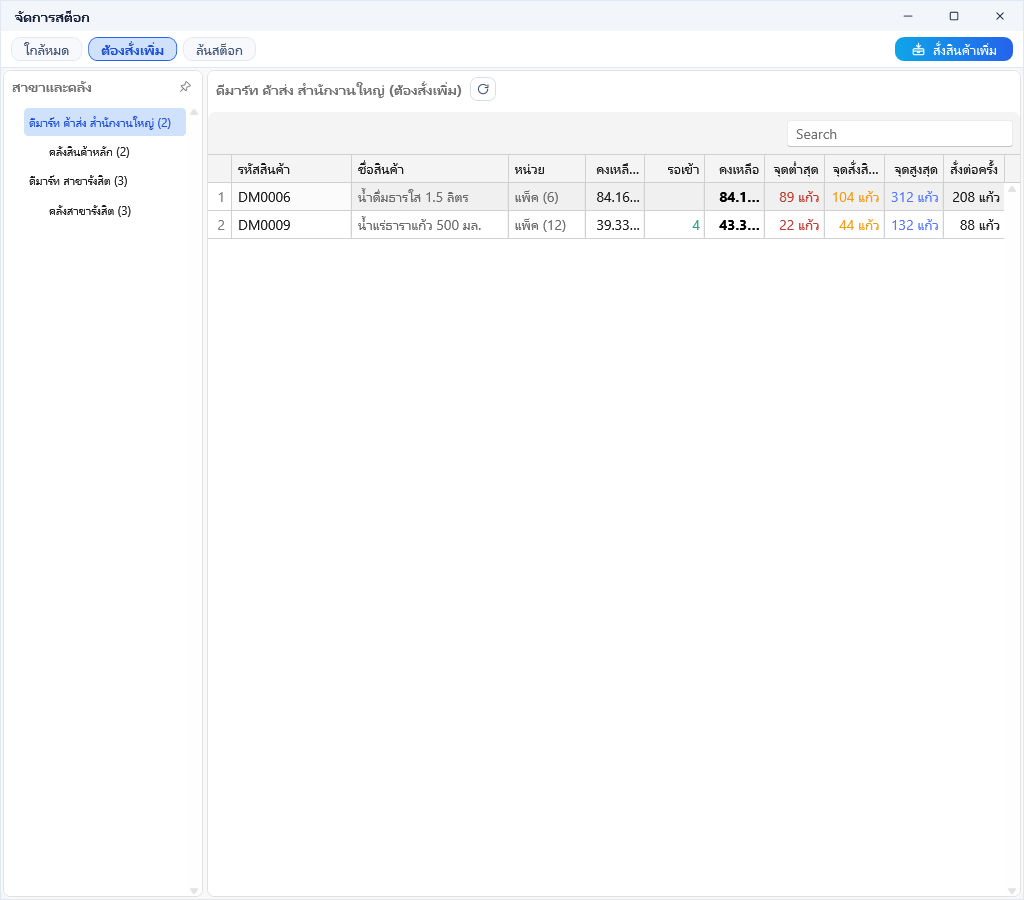Sort by the ชื่อสินค้า column header
The width and height of the screenshot is (1024, 900).
(x=430, y=169)
